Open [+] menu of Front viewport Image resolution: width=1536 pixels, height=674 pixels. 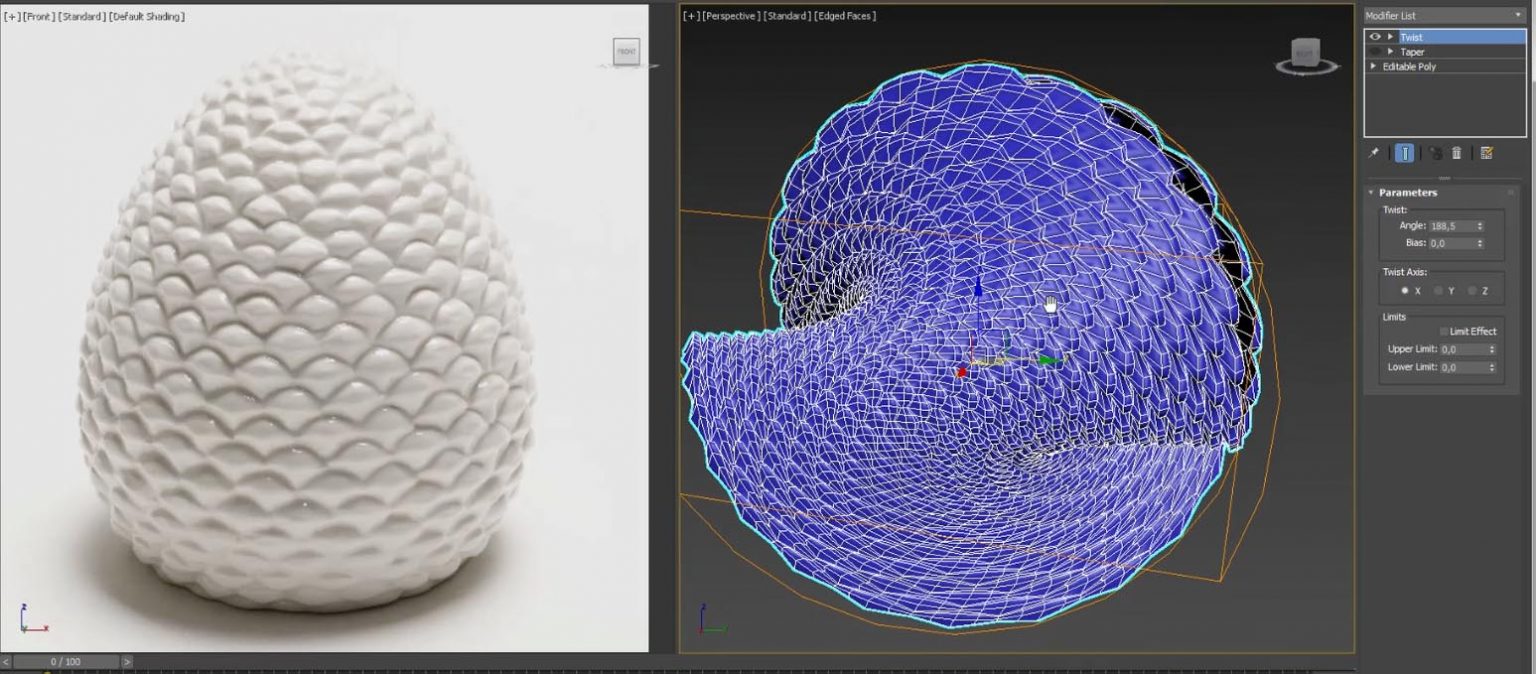coord(11,17)
